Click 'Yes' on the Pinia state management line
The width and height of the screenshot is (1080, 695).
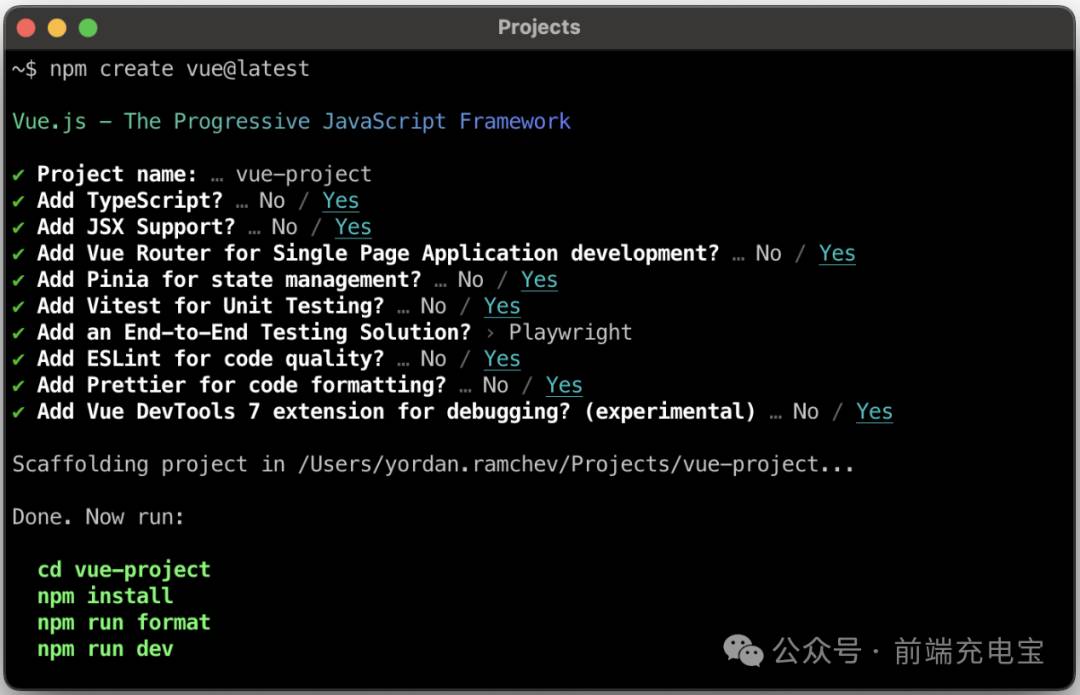(x=539, y=280)
